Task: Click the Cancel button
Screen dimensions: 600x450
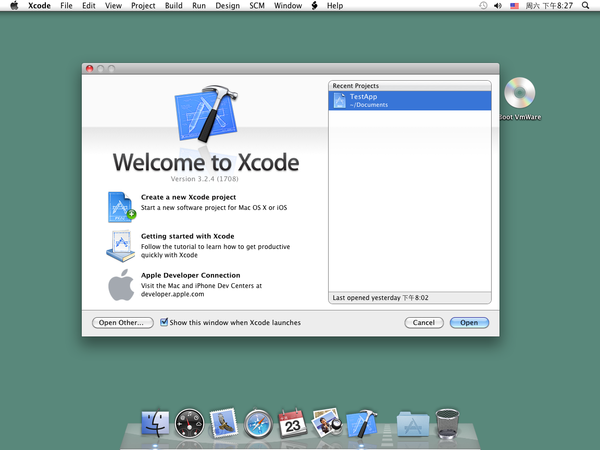Action: pos(424,323)
